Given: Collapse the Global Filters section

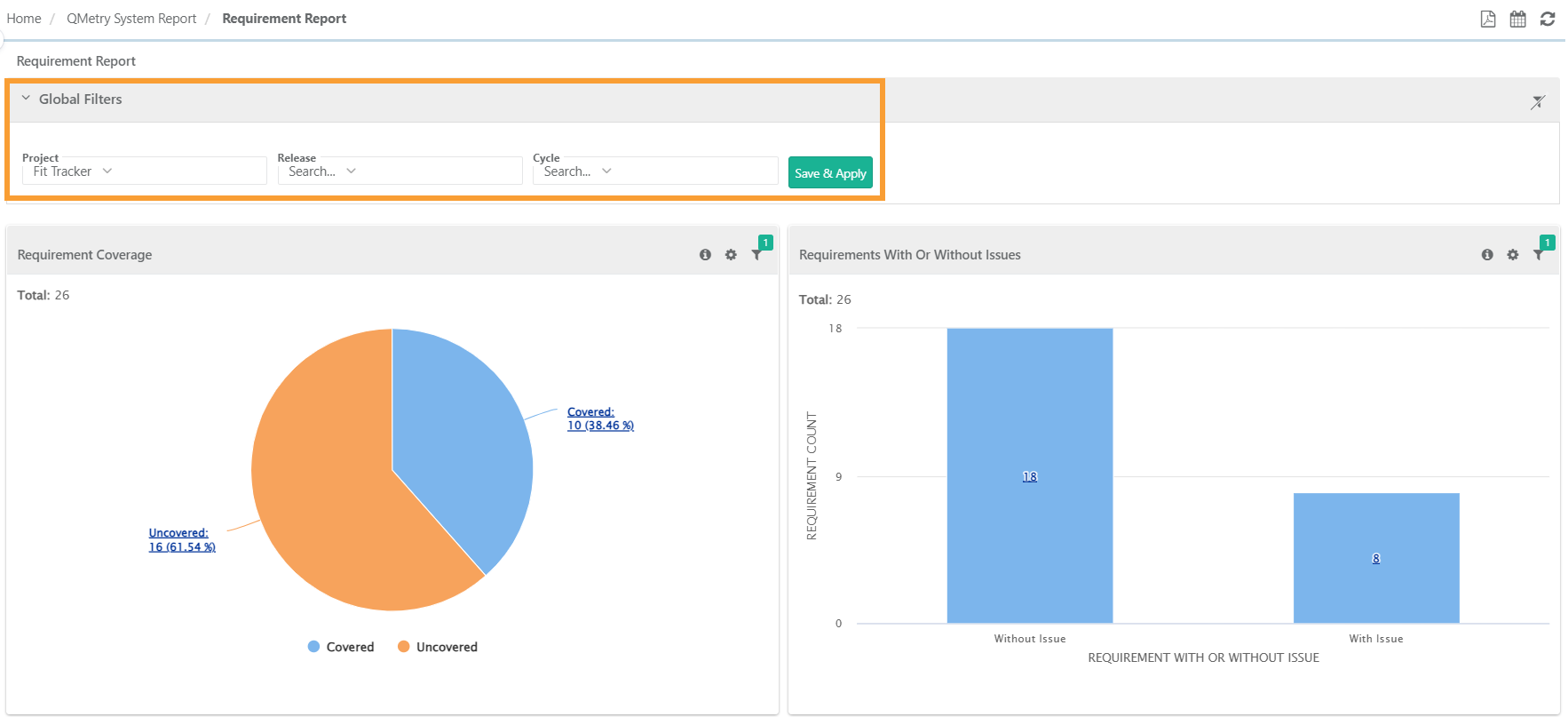Looking at the screenshot, I should pos(26,99).
